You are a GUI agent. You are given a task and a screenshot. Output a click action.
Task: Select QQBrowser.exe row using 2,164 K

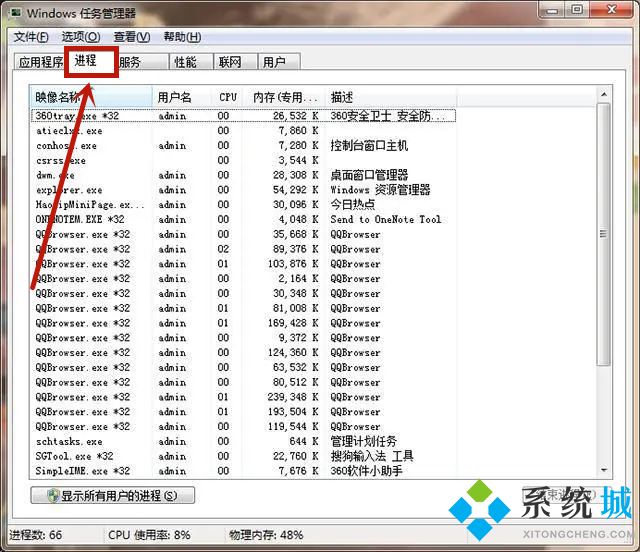click(x=243, y=279)
